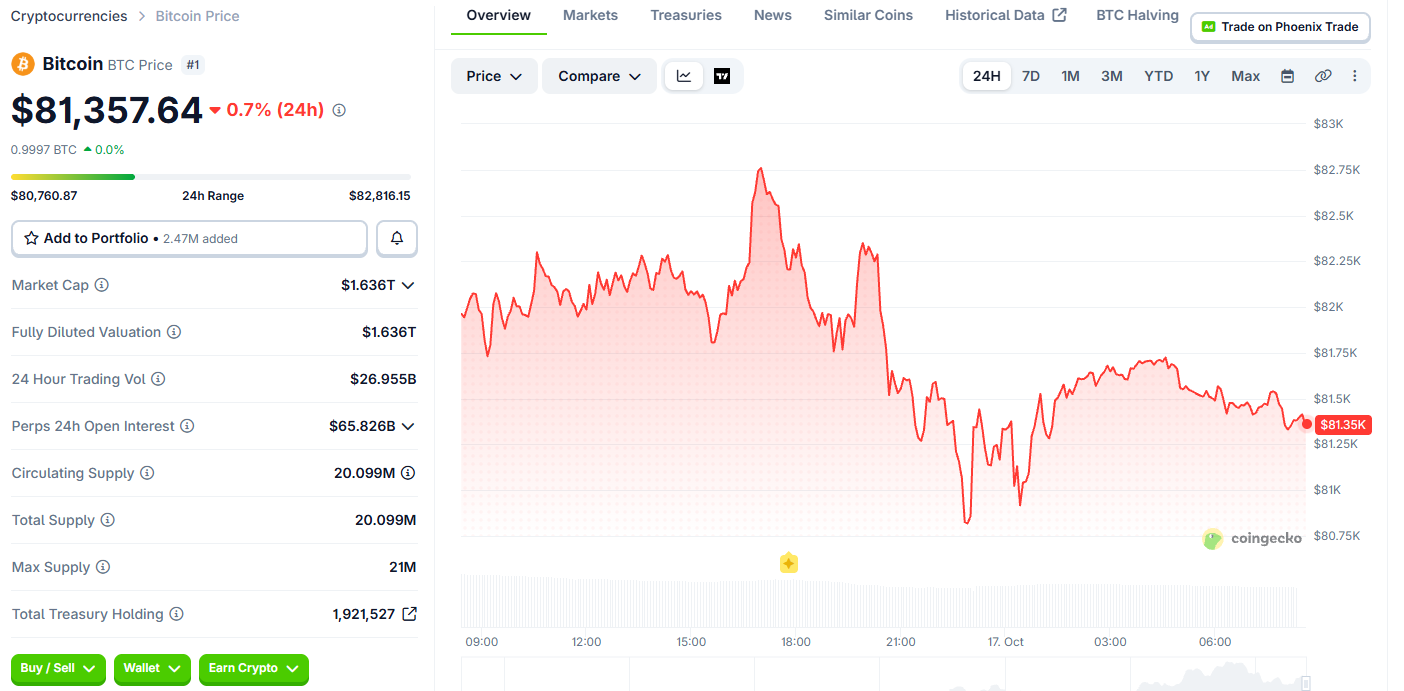This screenshot has width=1404, height=691.
Task: Open the Wallet dropdown
Action: (152, 668)
